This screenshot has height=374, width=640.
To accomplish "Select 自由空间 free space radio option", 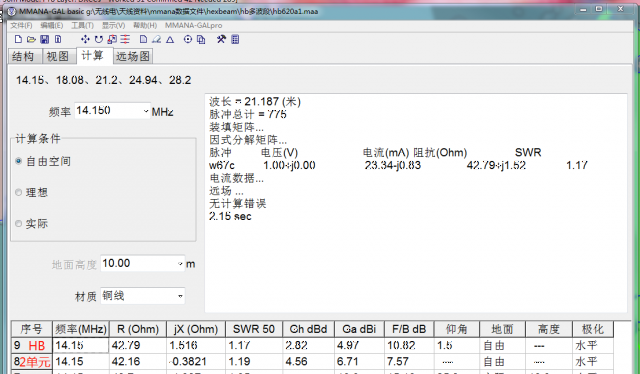I will 18,161.
